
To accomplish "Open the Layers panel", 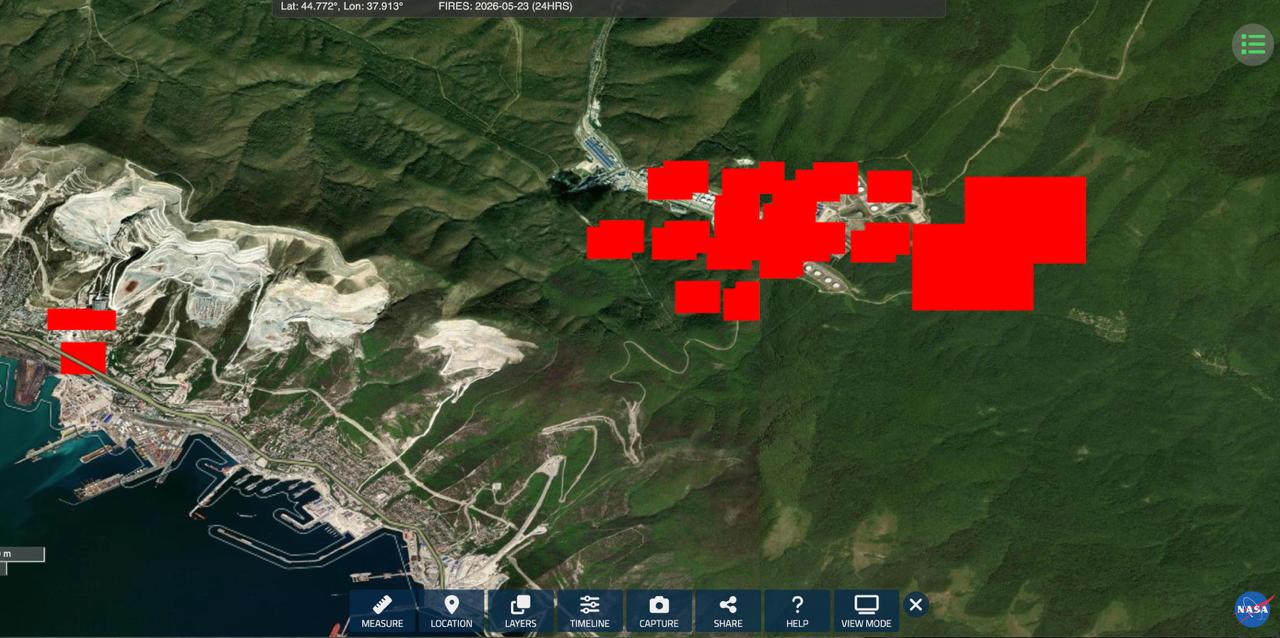I will (520, 611).
